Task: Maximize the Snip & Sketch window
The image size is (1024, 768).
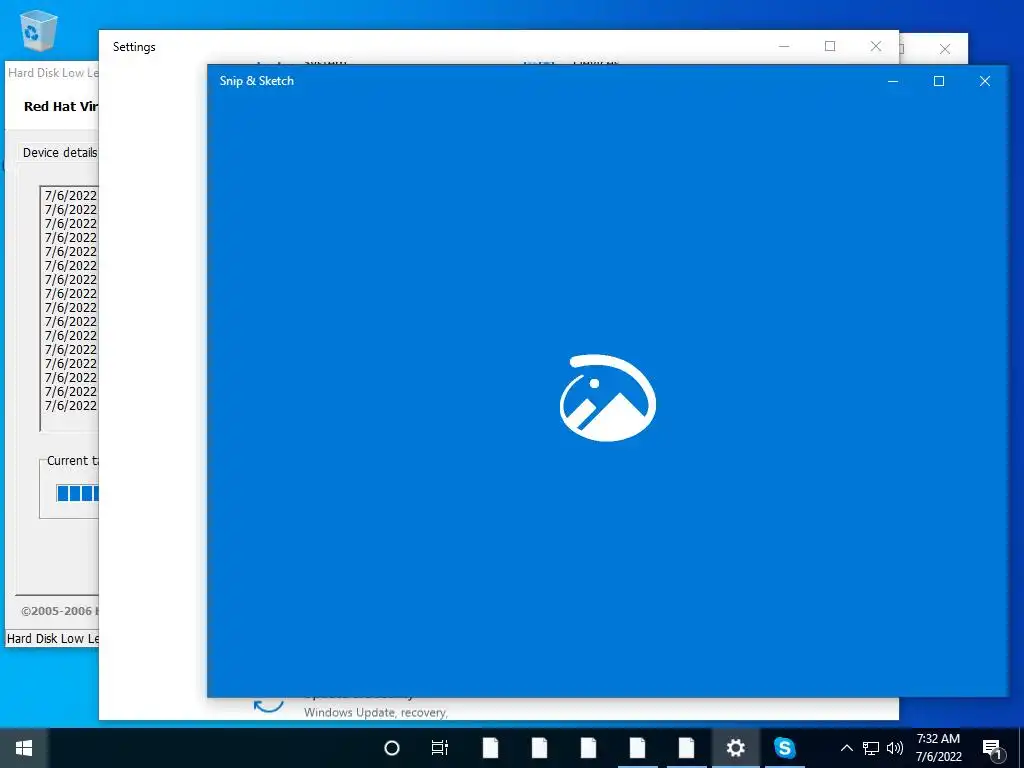Action: click(x=938, y=81)
